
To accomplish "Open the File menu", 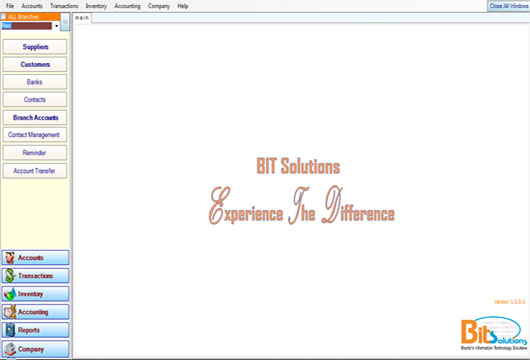I will (x=10, y=6).
